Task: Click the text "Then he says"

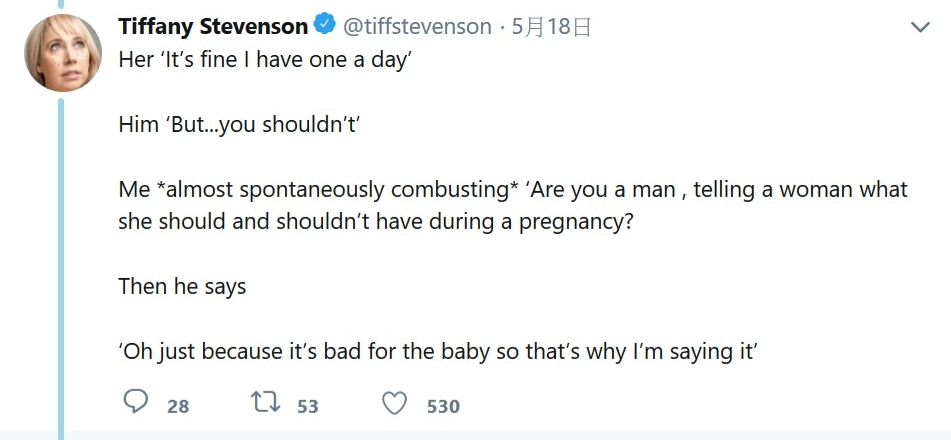Action: point(182,287)
